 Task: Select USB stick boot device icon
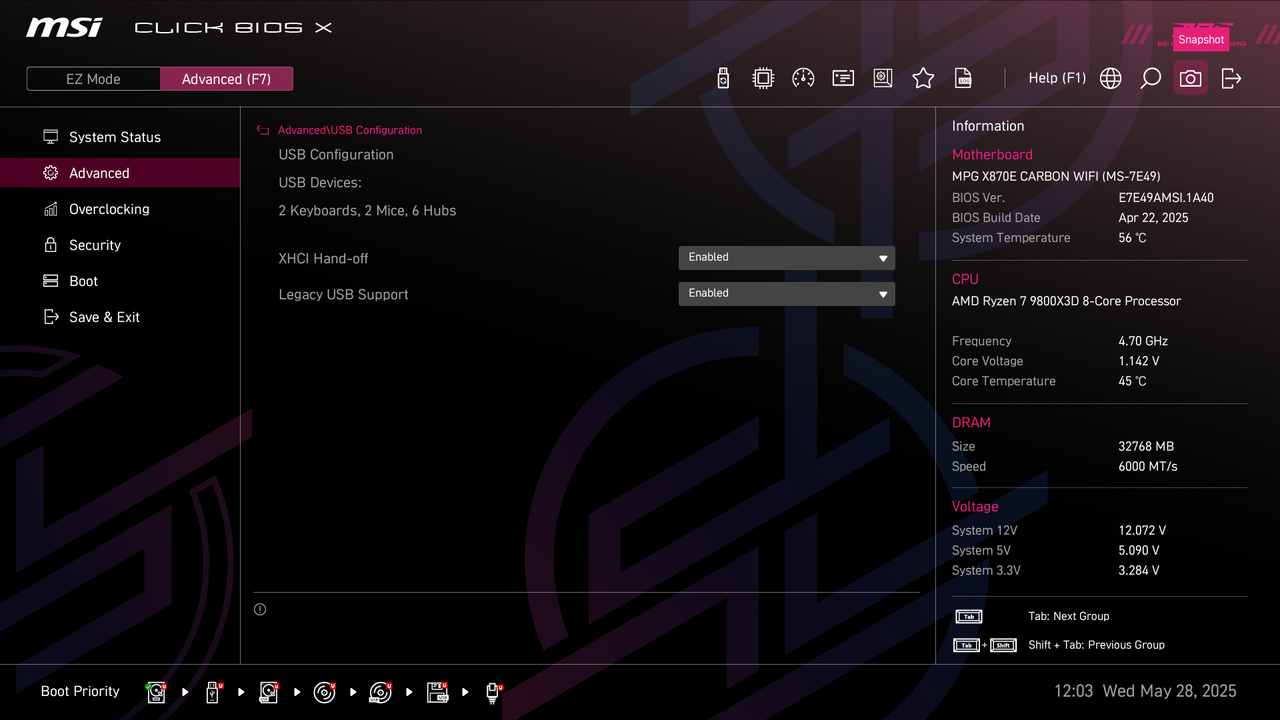click(x=213, y=691)
